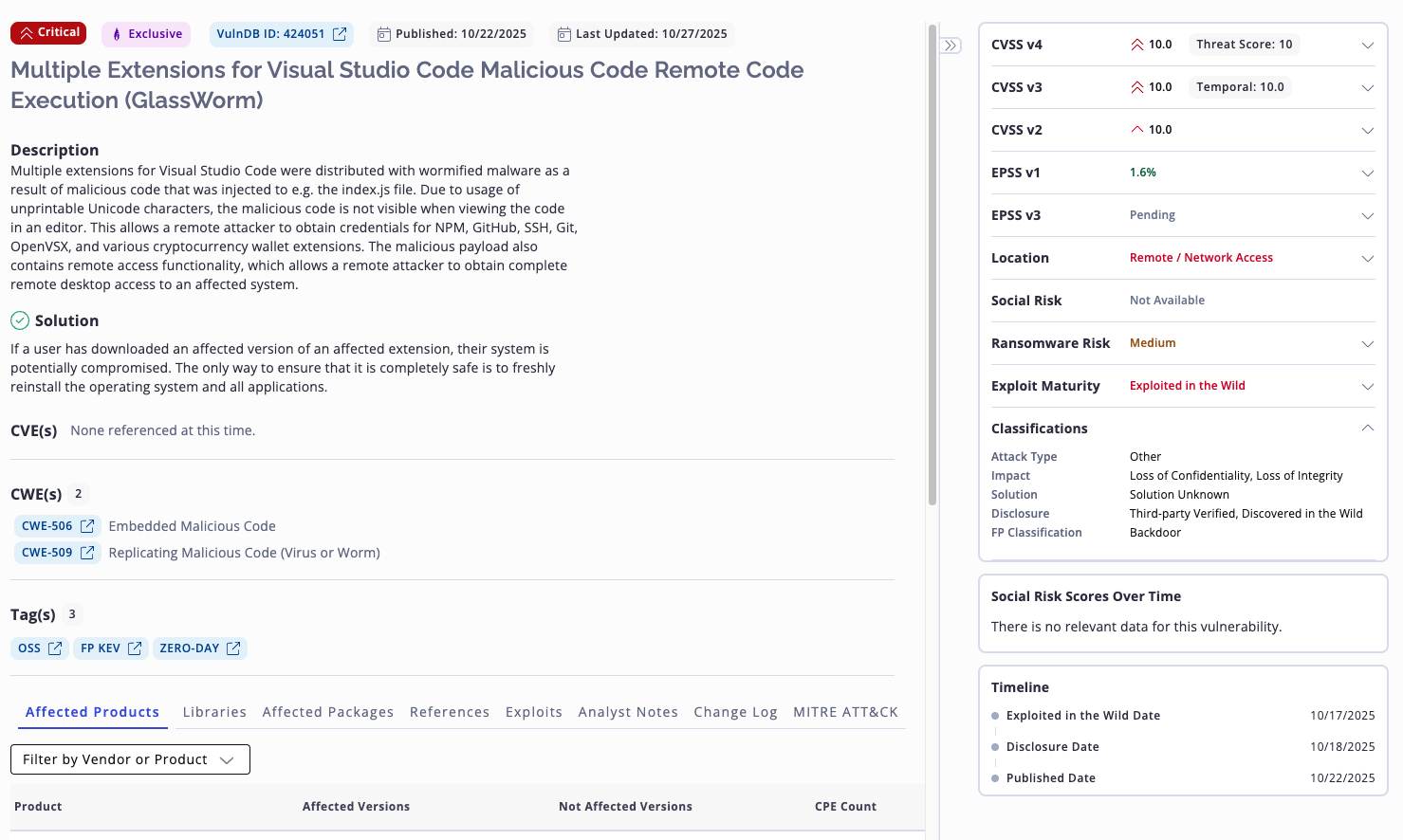The image size is (1403, 840).
Task: Open external link icon beside VulnDB ID
Action: (340, 34)
